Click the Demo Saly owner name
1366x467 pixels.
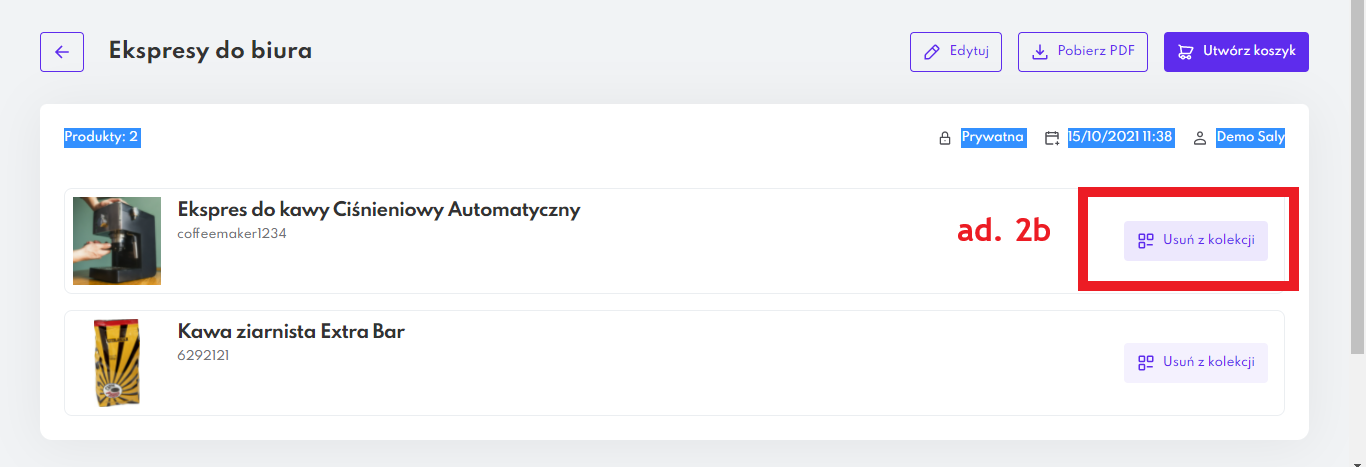pos(1250,138)
